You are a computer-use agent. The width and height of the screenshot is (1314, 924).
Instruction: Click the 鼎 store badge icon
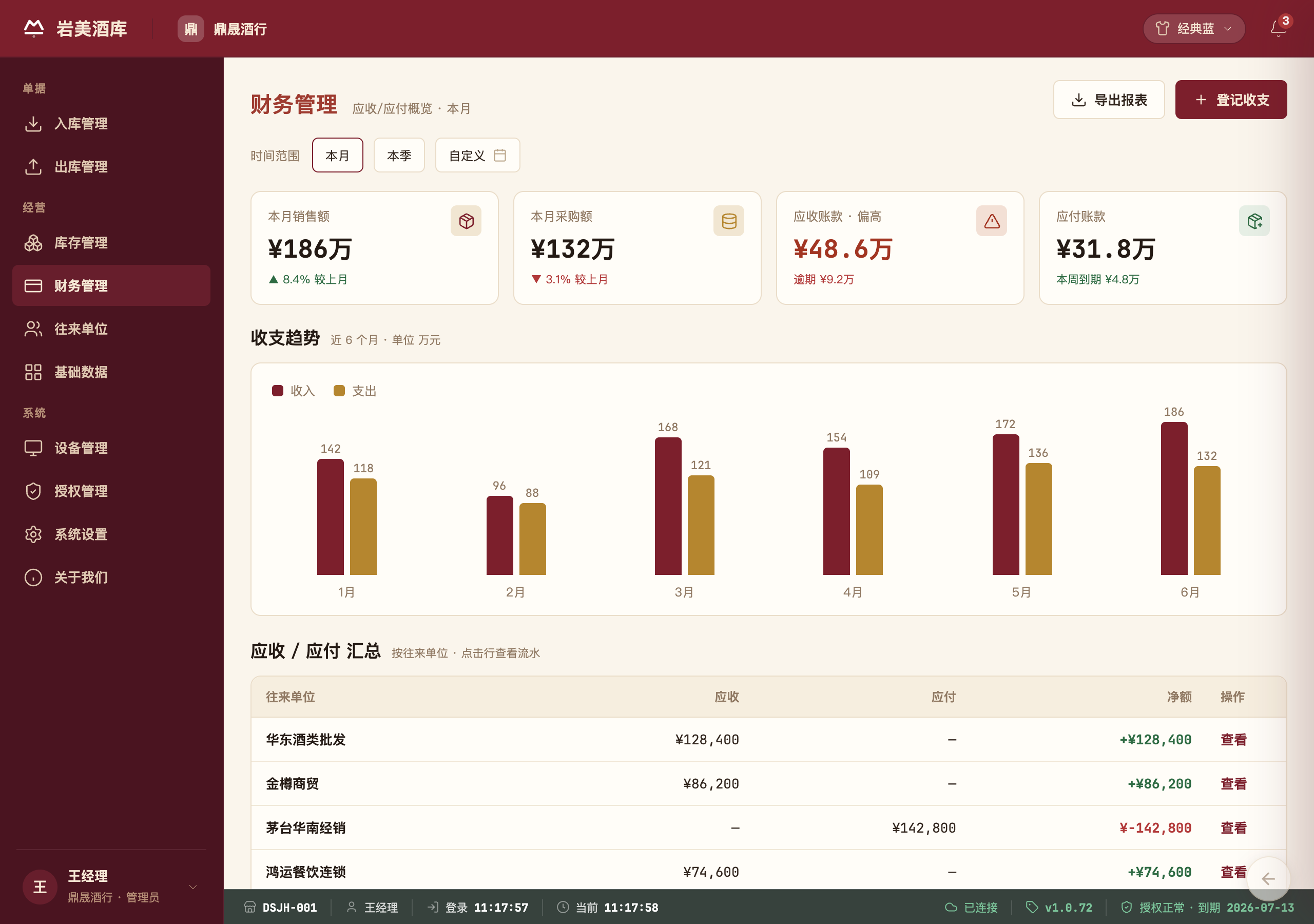[x=190, y=29]
